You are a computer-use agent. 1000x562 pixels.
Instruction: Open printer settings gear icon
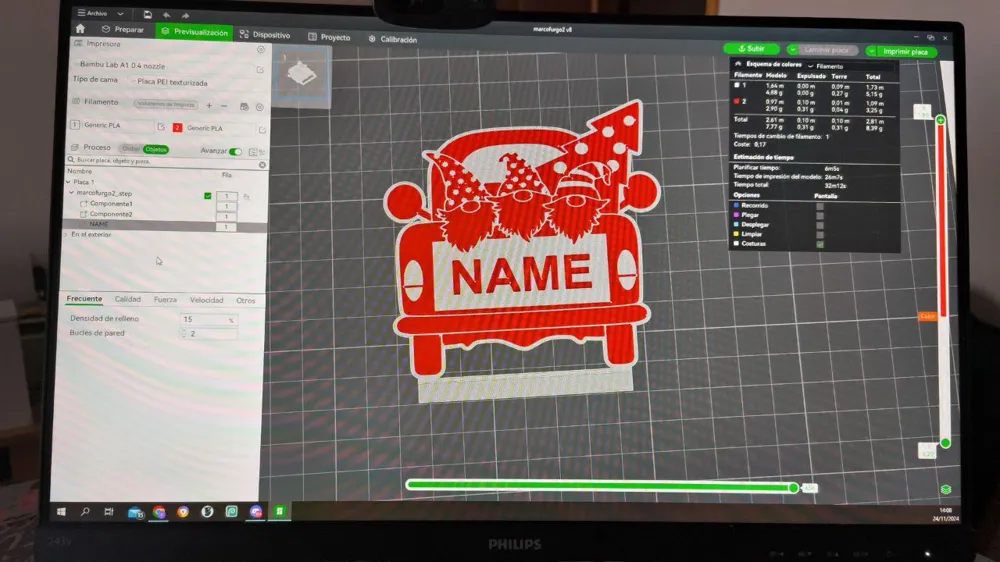[x=261, y=49]
